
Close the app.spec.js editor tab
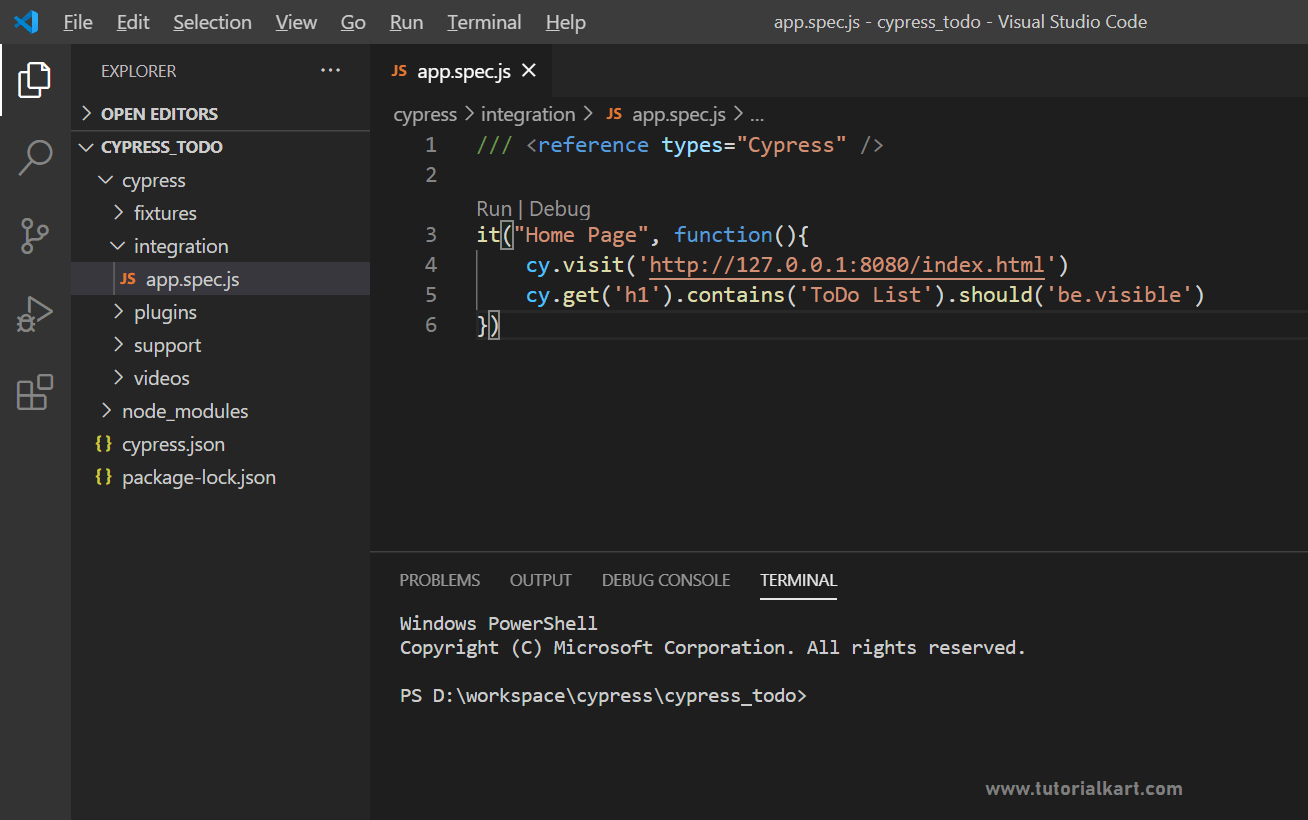click(529, 71)
